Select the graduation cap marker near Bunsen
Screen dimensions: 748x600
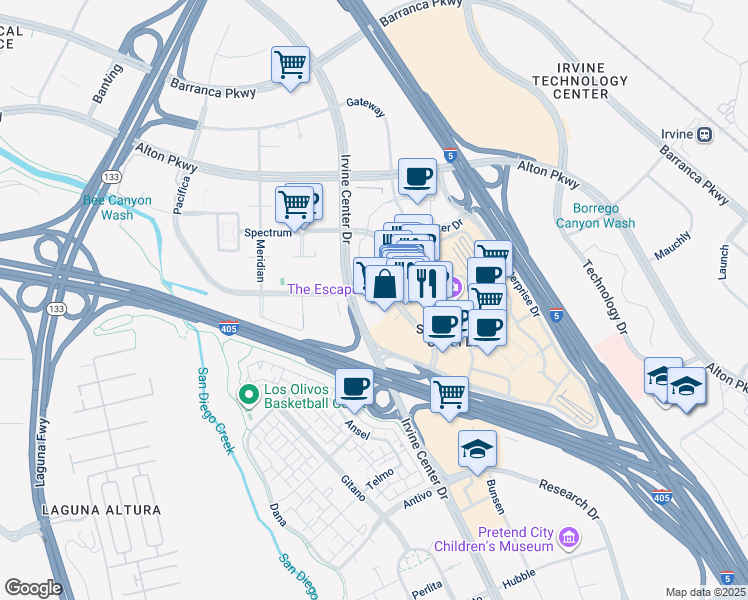pos(478,451)
